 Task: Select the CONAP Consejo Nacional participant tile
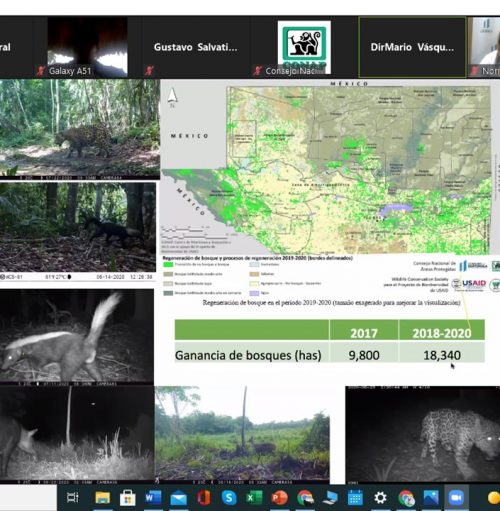tap(304, 47)
